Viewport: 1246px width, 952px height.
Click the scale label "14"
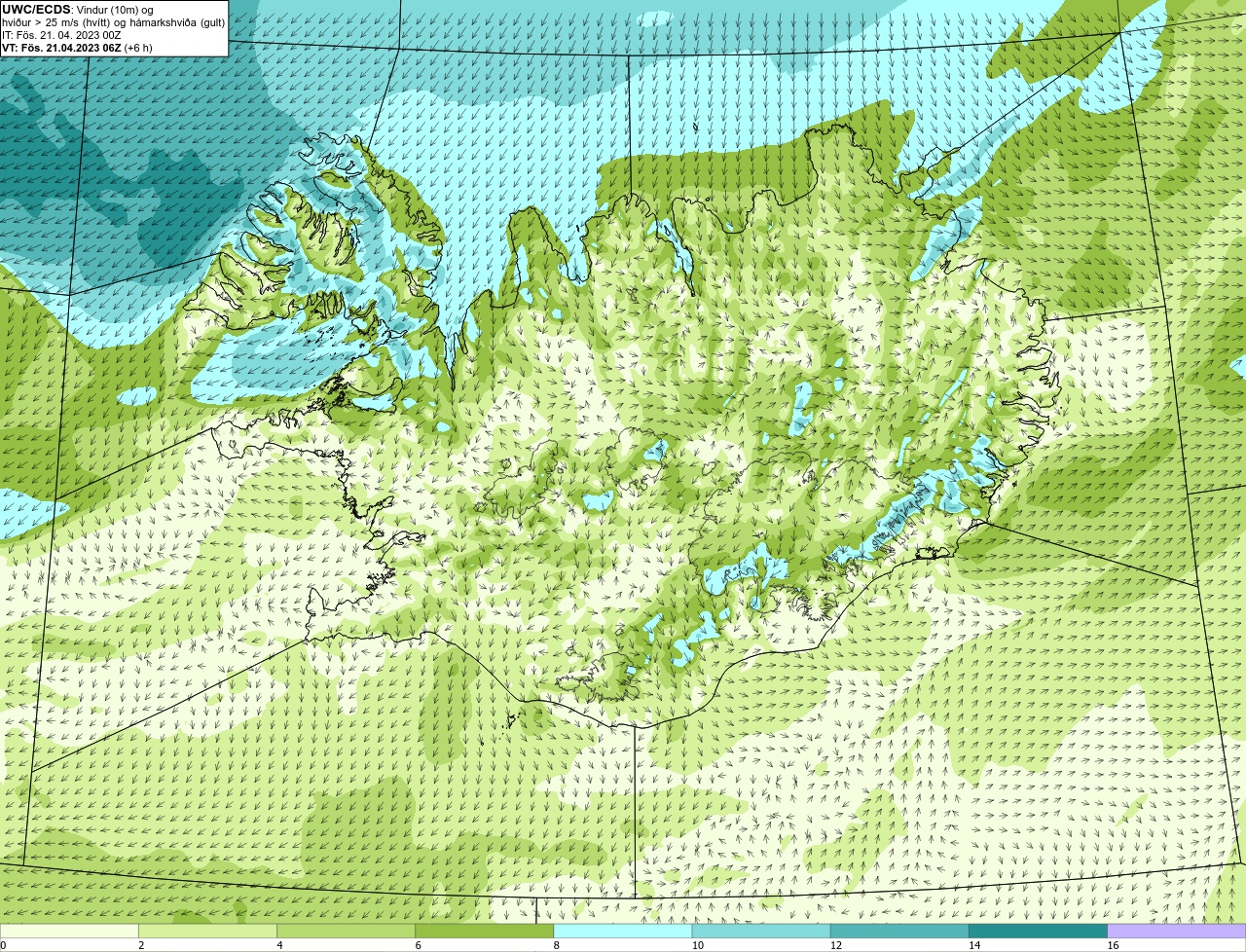[973, 945]
